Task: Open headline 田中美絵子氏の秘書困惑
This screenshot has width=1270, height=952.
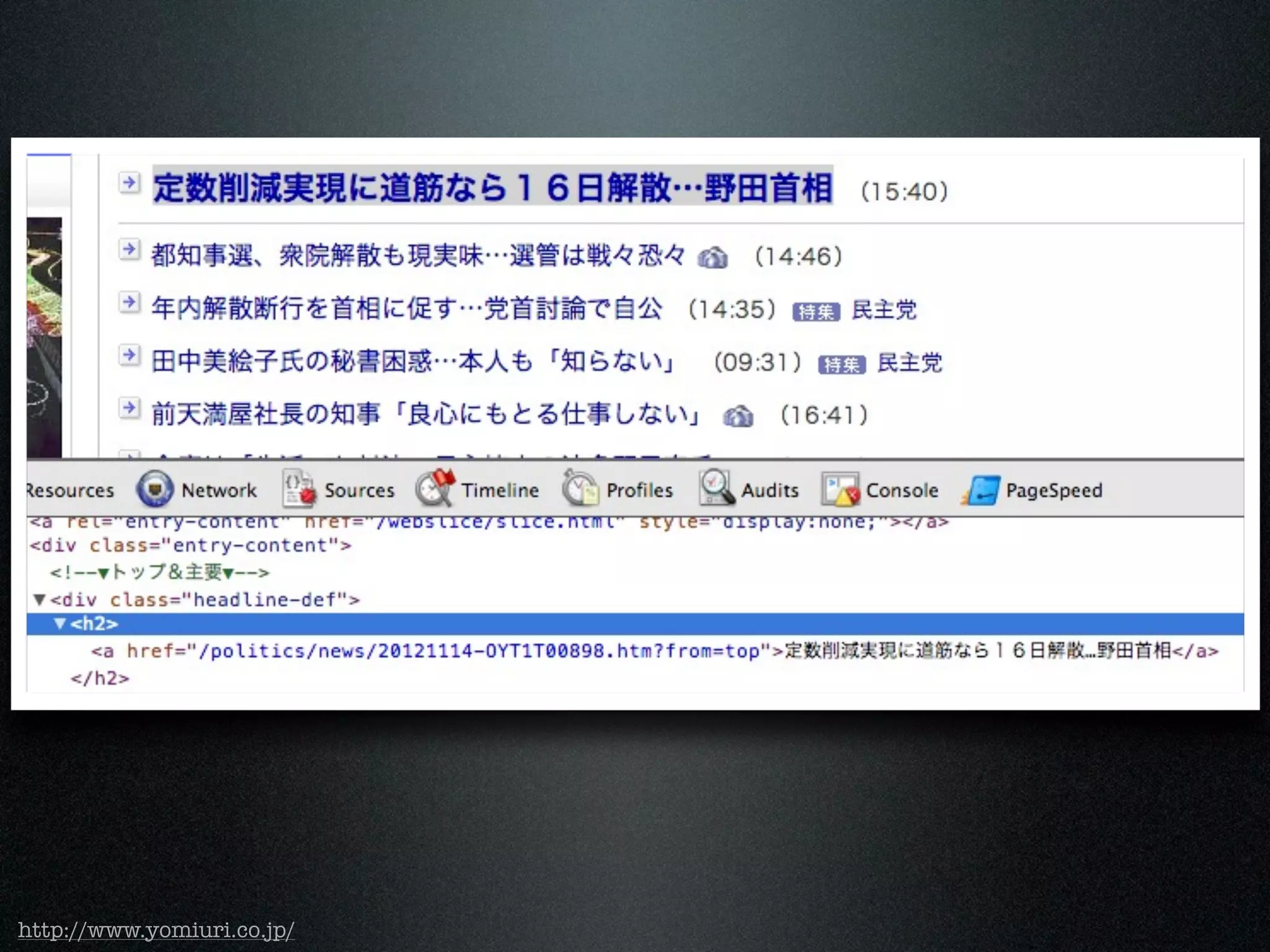Action: [414, 361]
